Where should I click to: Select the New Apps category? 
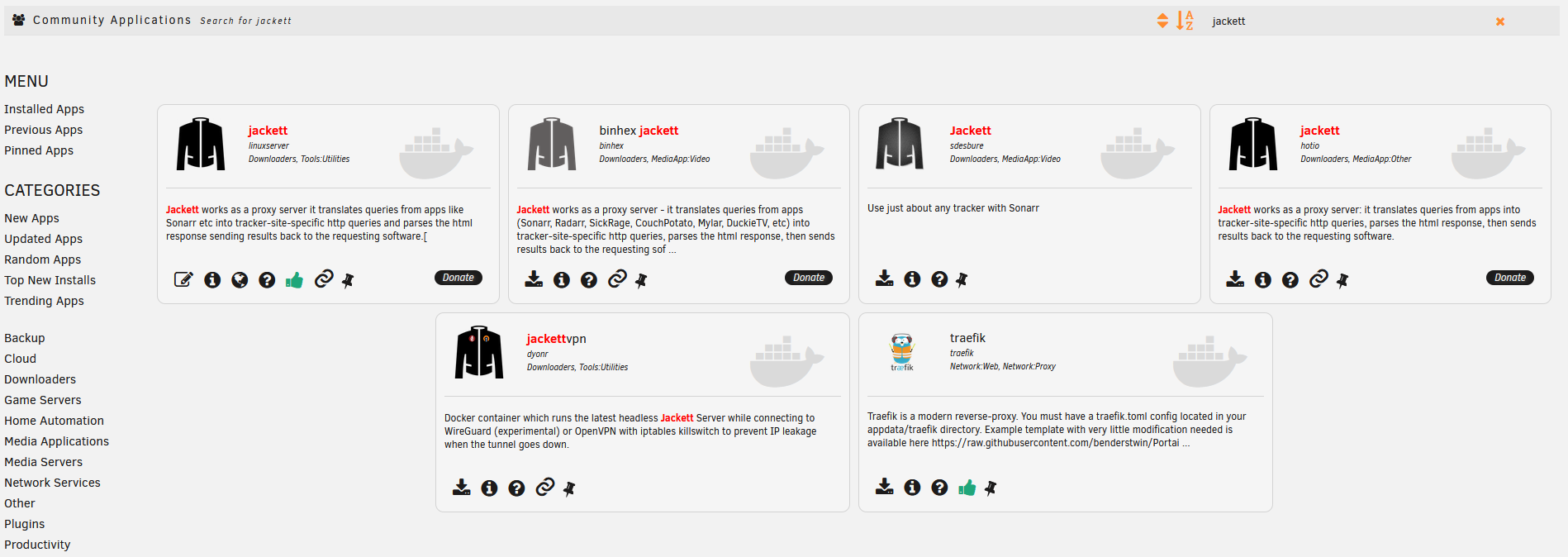click(x=32, y=218)
